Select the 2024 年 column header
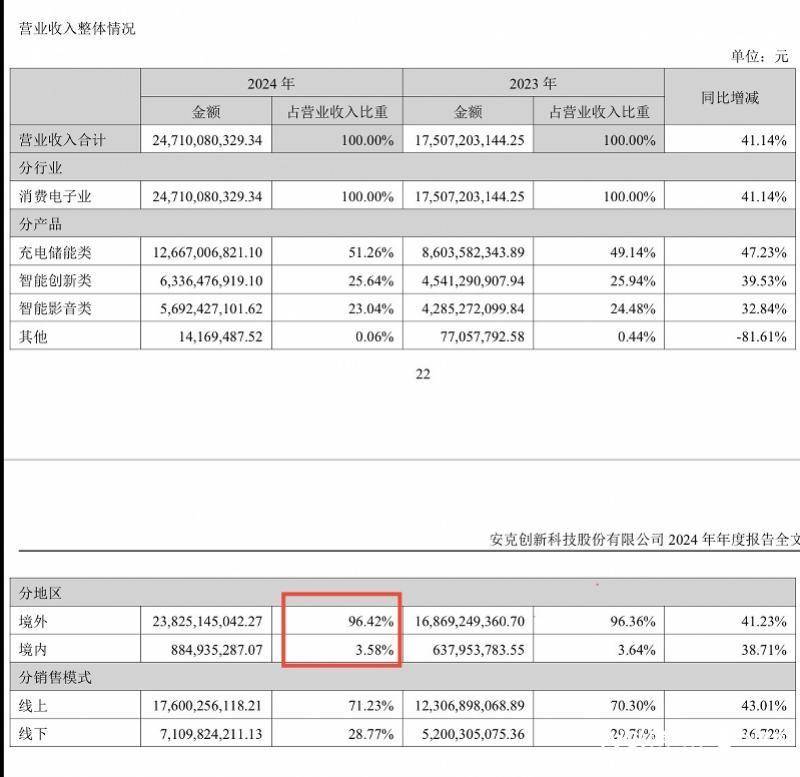800x777 pixels. pos(271,83)
